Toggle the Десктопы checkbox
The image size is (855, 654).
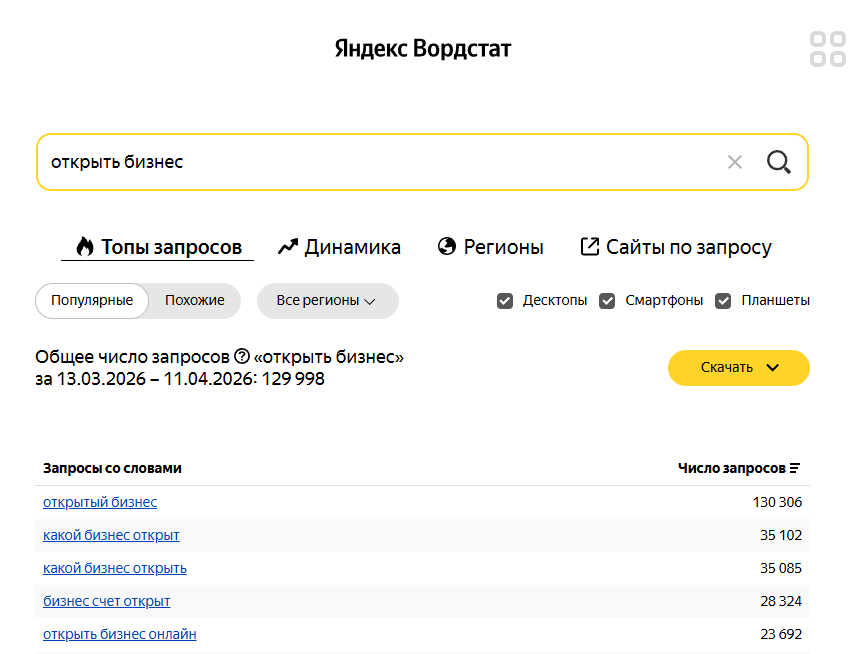pos(505,301)
